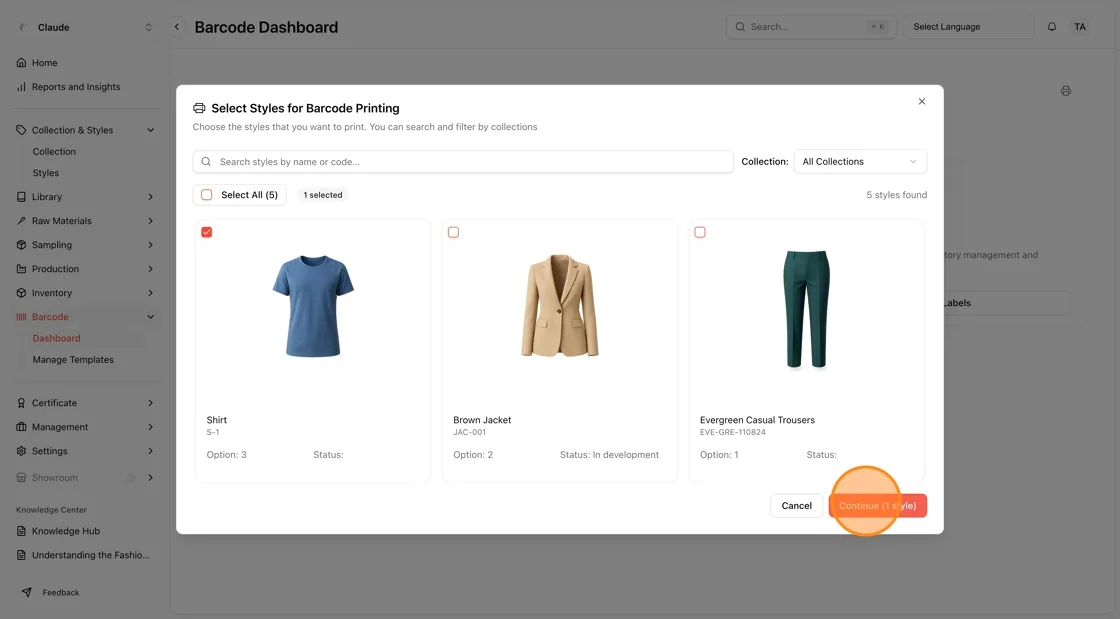The image size is (1120, 619).
Task: Click the Barcode icon in sidebar
Action: 21,317
